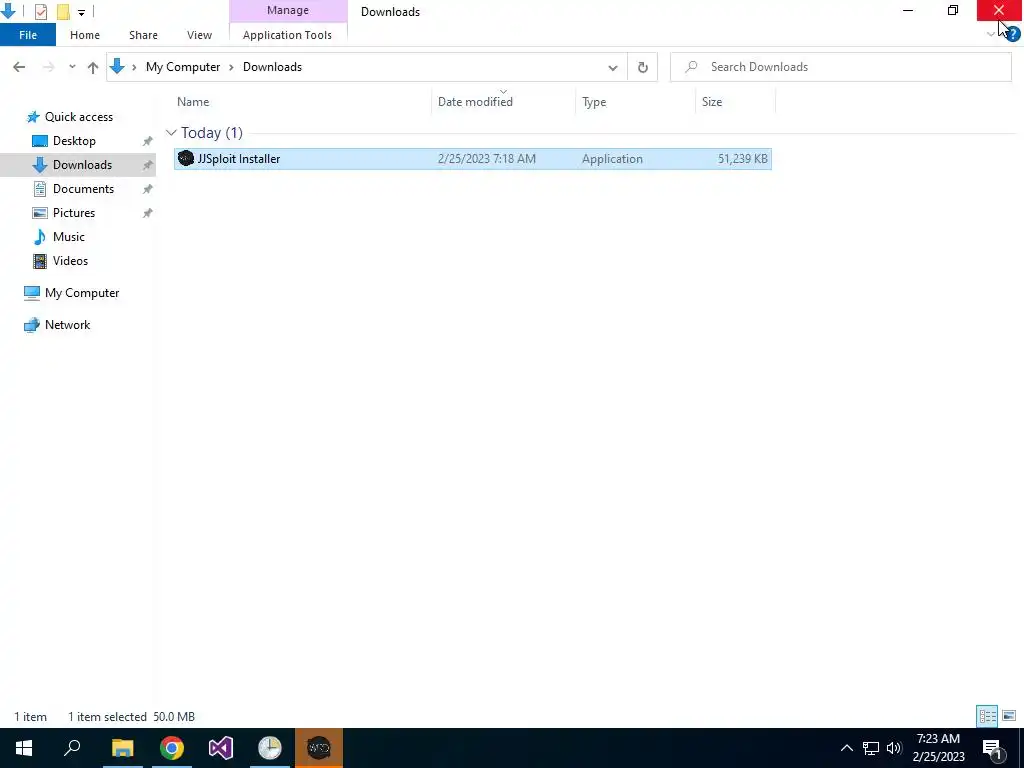Switch to the Home ribbon tab
This screenshot has width=1024, height=768.
[x=85, y=35]
